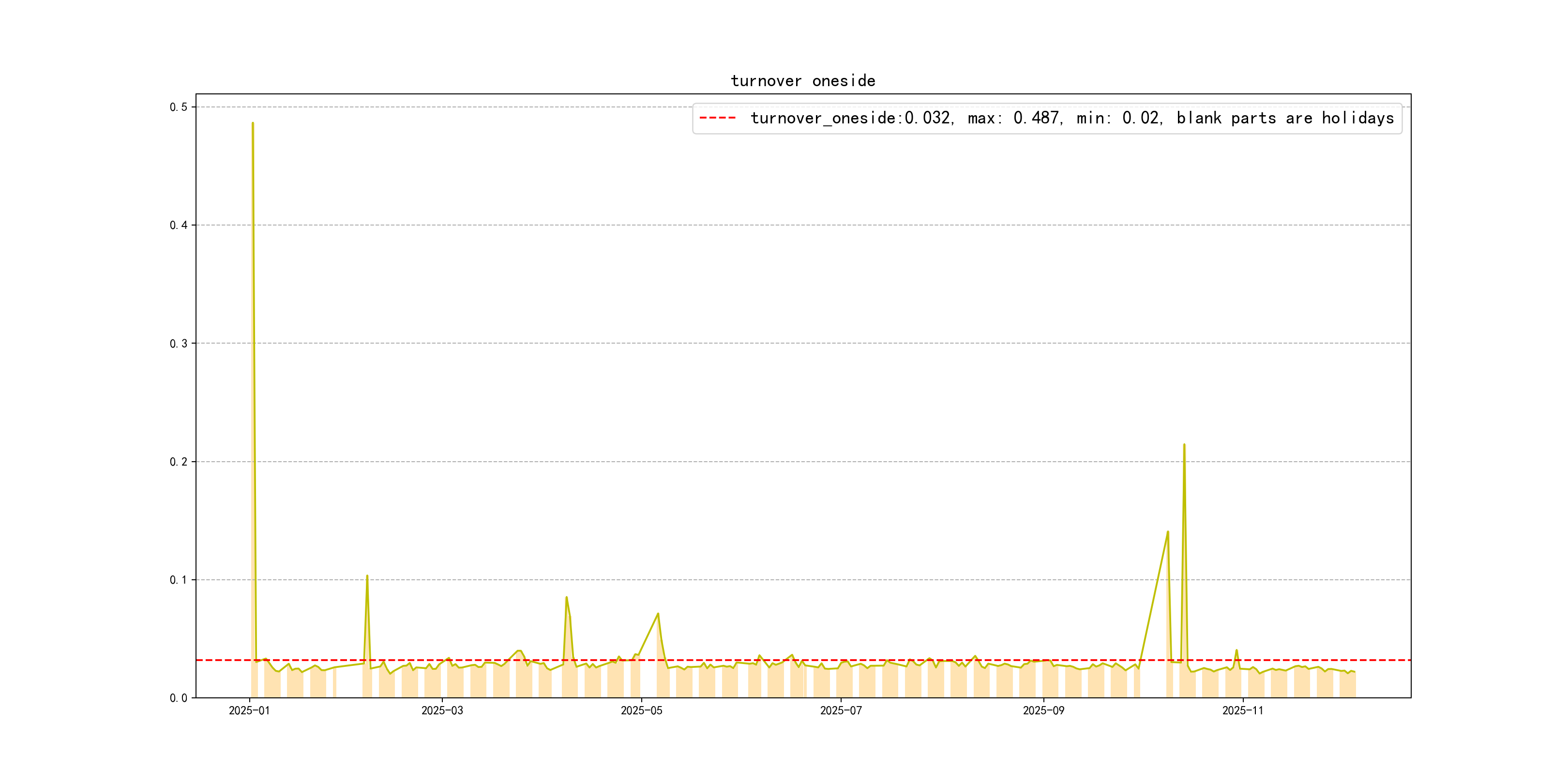Click the October spike peak above 0.2
Screen dimensions: 1568x784
point(1184,444)
